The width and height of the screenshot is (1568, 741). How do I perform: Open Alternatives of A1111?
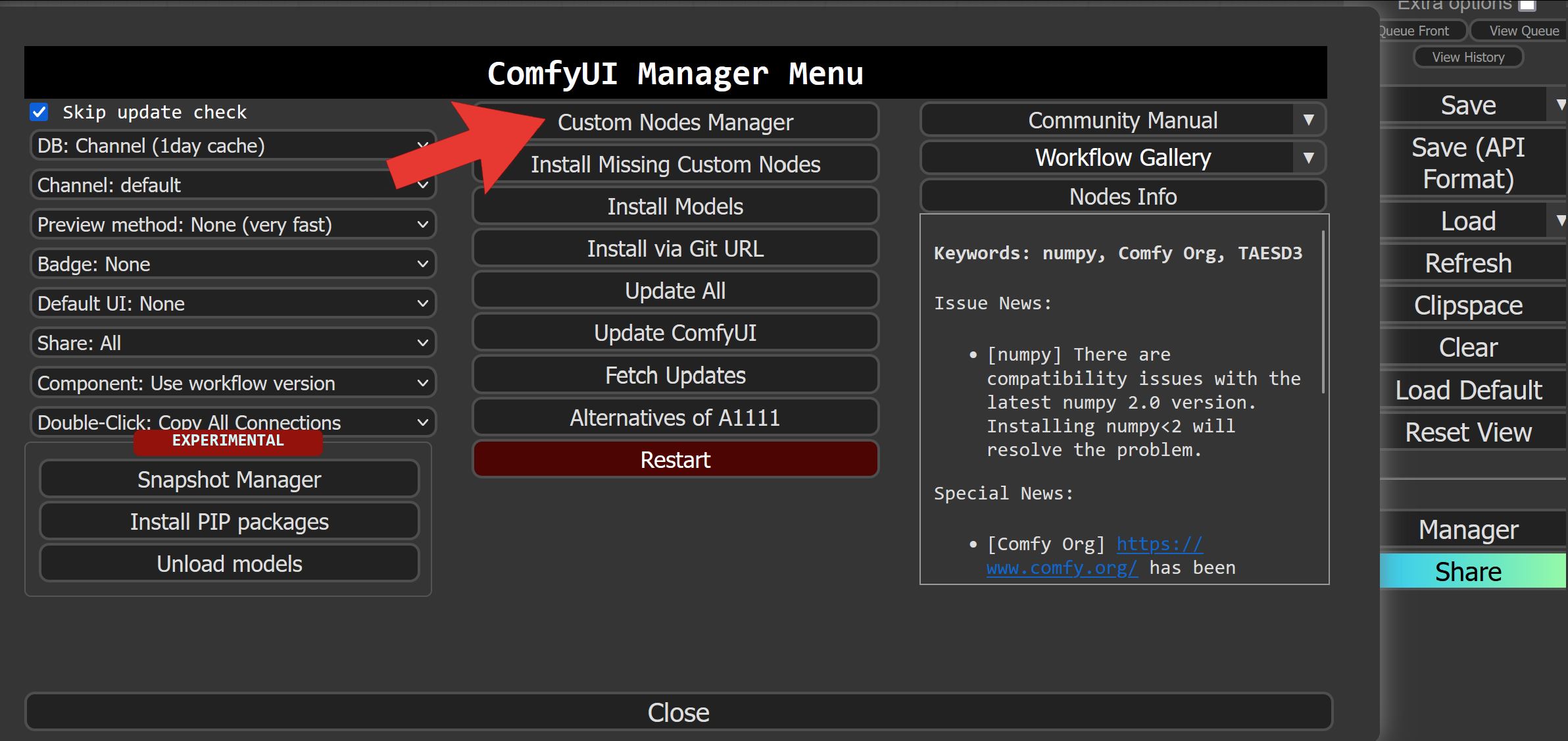click(x=675, y=417)
